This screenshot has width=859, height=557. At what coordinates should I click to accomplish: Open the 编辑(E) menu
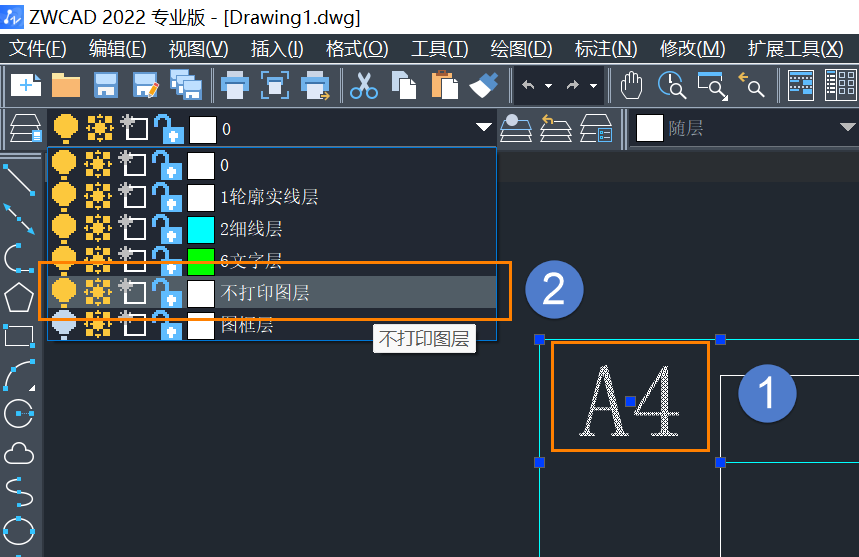pos(118,49)
